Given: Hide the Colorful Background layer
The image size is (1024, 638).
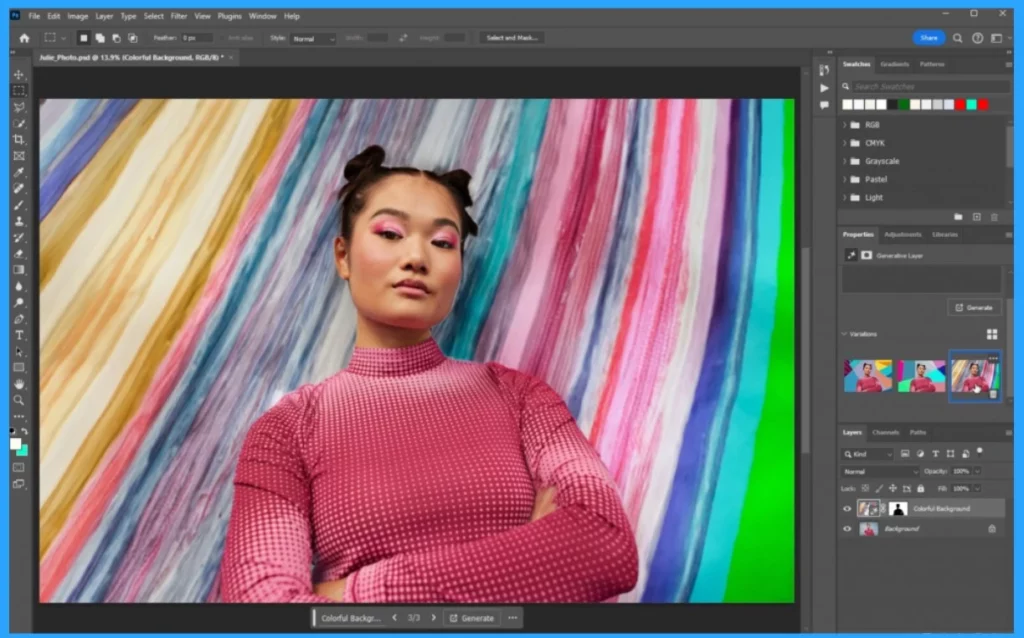Looking at the screenshot, I should pyautogui.click(x=847, y=509).
